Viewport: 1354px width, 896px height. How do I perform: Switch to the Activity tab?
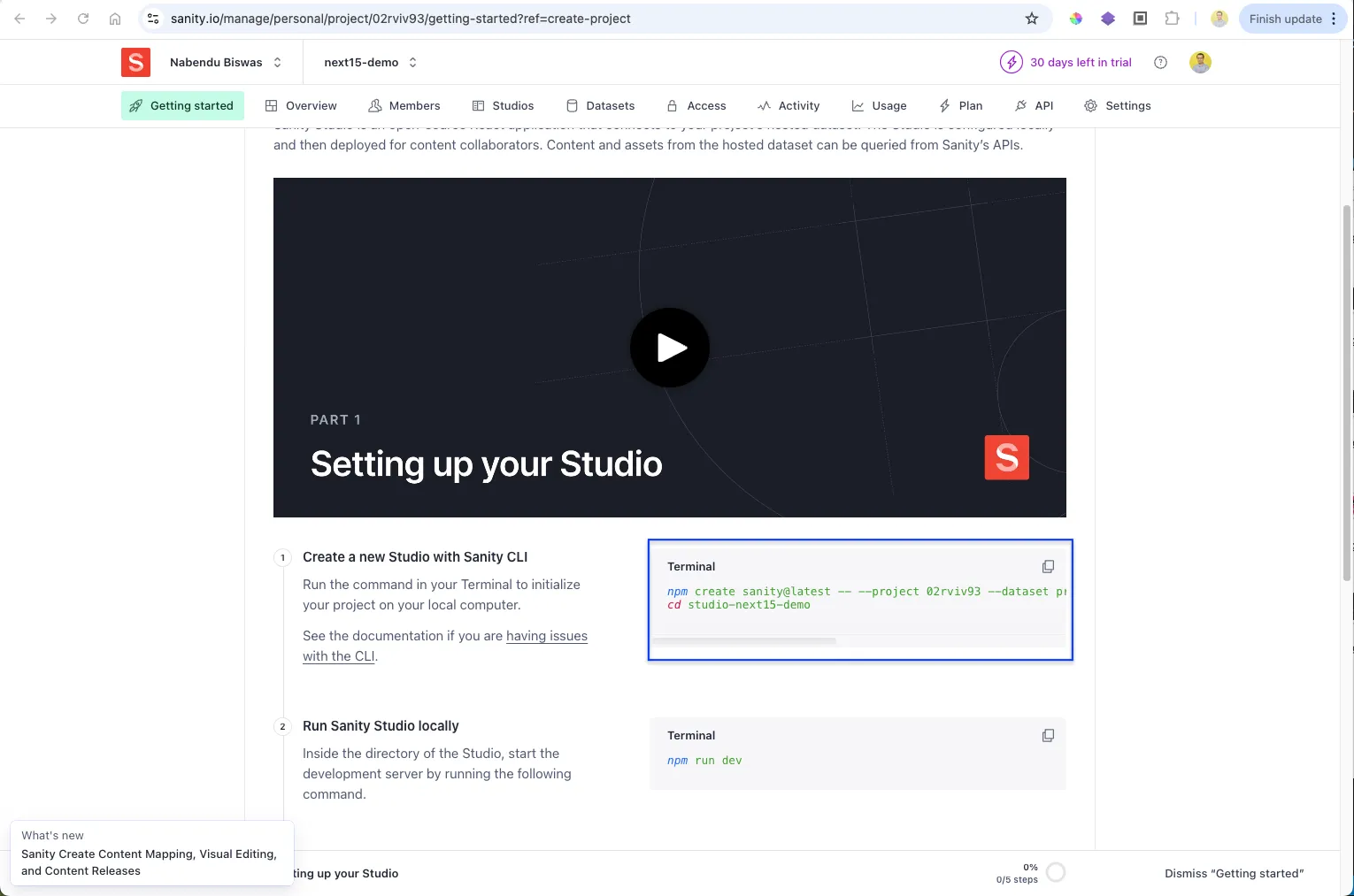coord(789,105)
